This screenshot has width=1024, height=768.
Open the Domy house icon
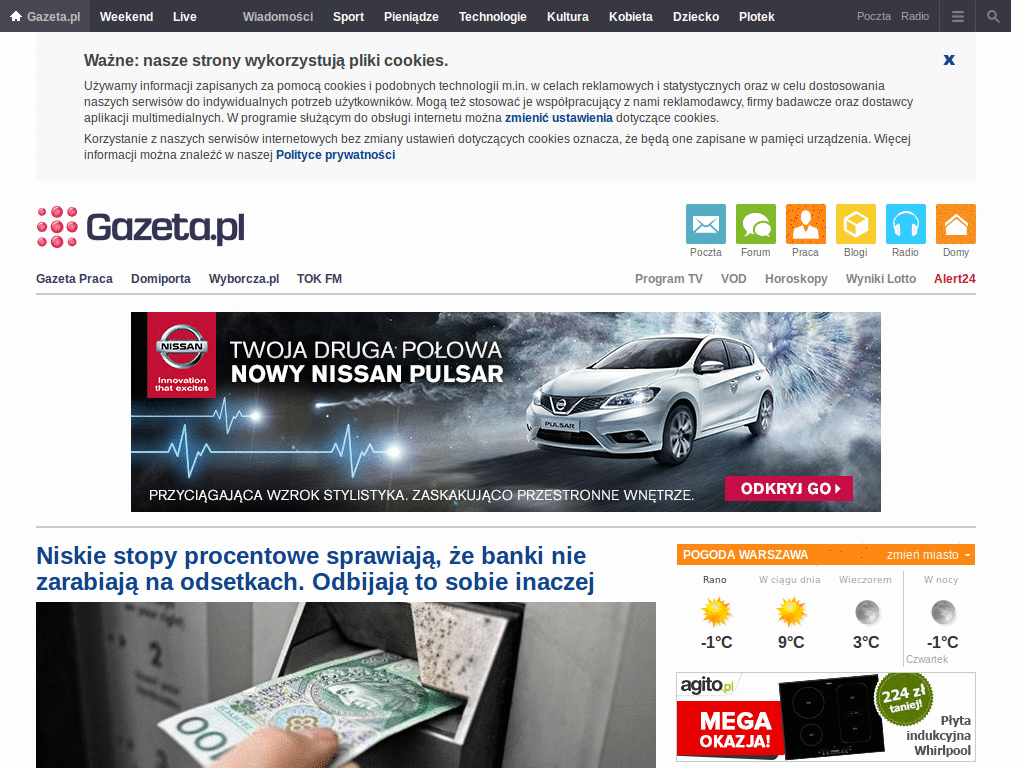coord(956,224)
